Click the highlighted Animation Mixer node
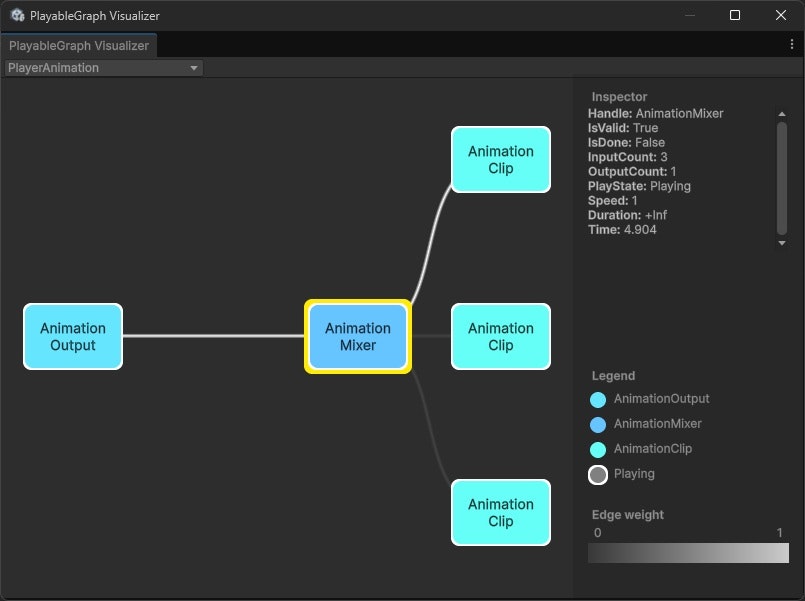Viewport: 805px width, 601px height. pyautogui.click(x=357, y=337)
